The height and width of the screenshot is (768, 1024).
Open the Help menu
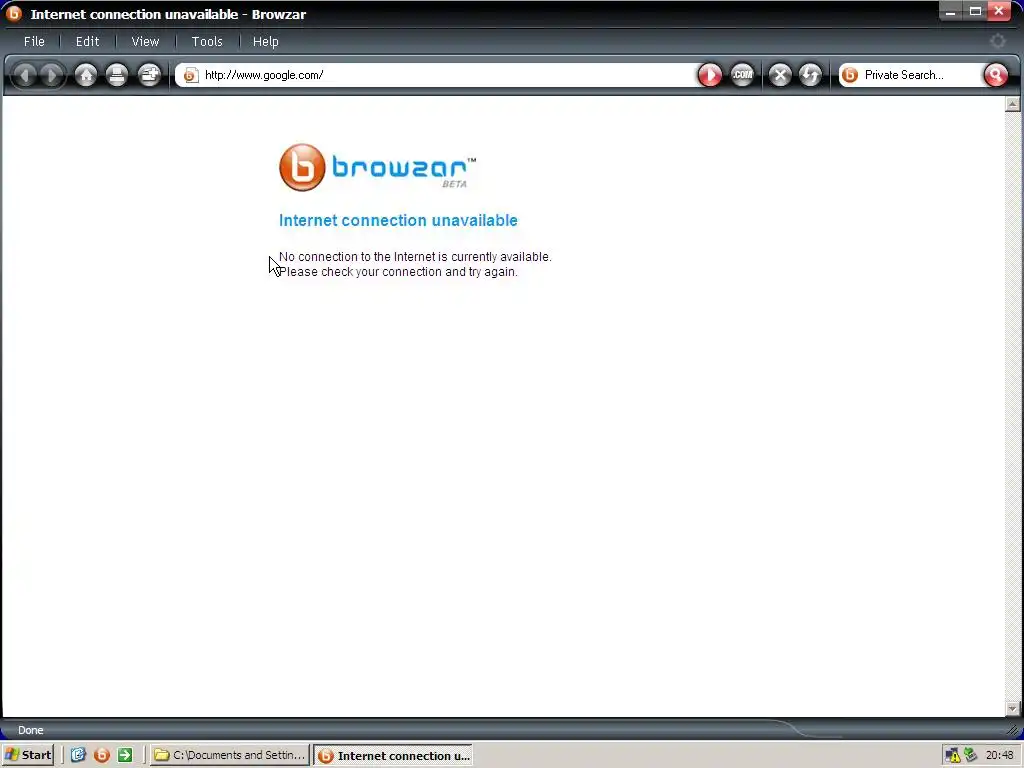pyautogui.click(x=266, y=41)
